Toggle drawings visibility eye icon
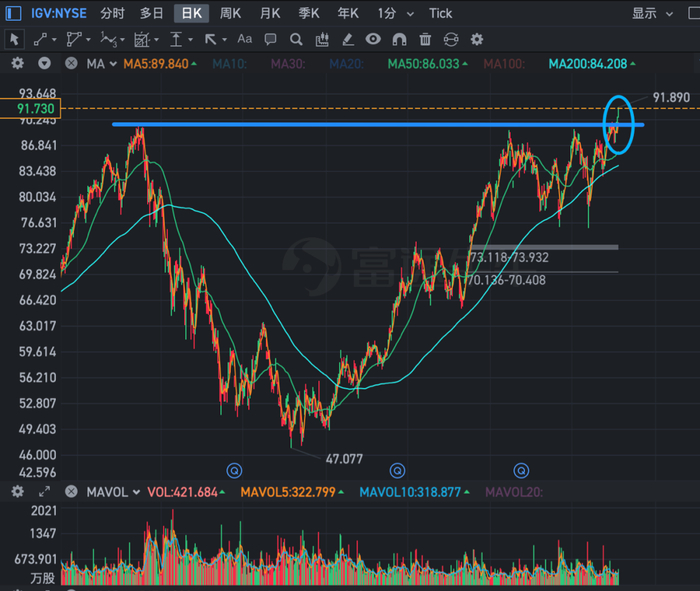The height and width of the screenshot is (591, 700). tap(373, 39)
